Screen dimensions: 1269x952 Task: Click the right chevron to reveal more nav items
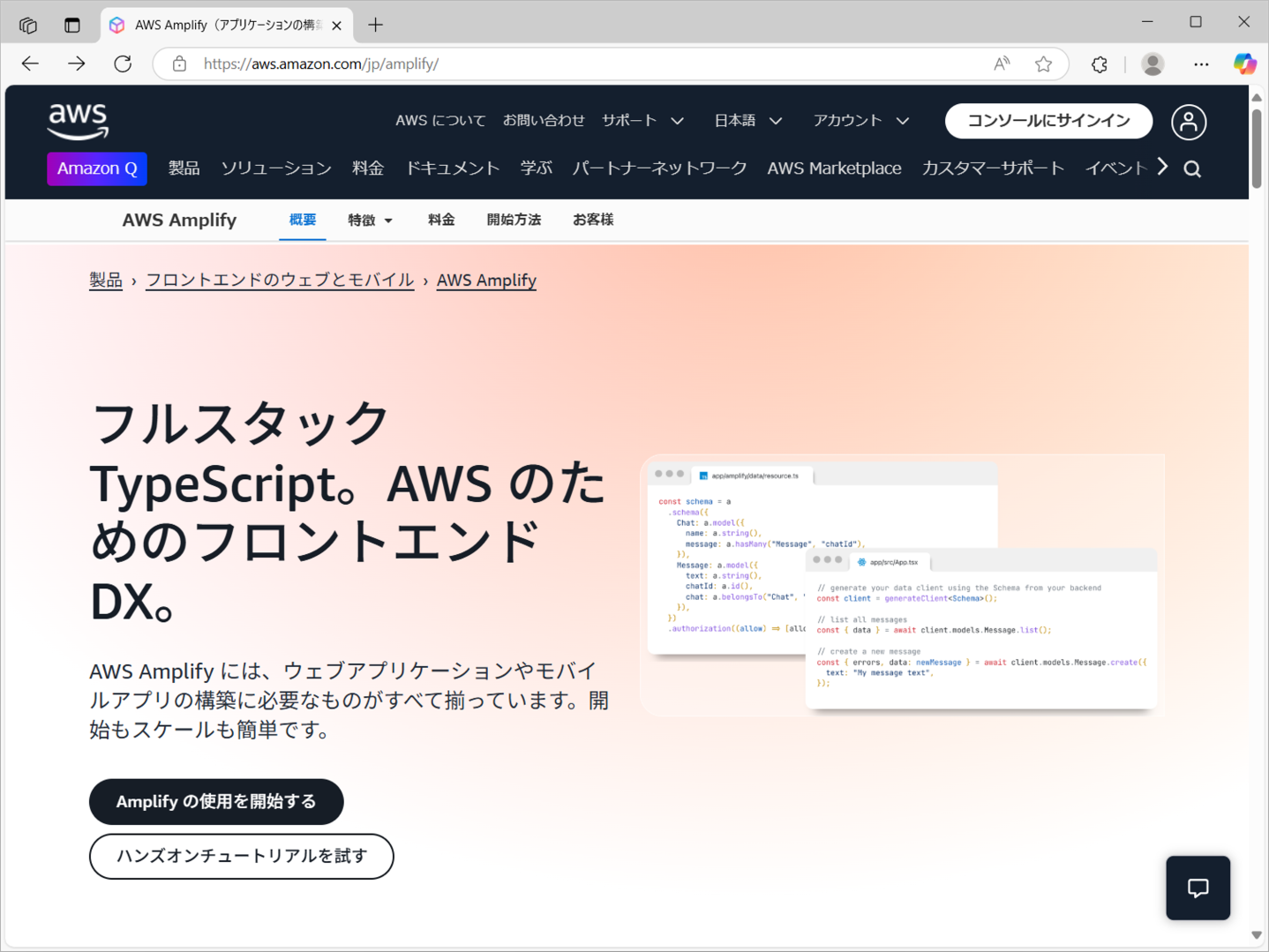[1163, 167]
